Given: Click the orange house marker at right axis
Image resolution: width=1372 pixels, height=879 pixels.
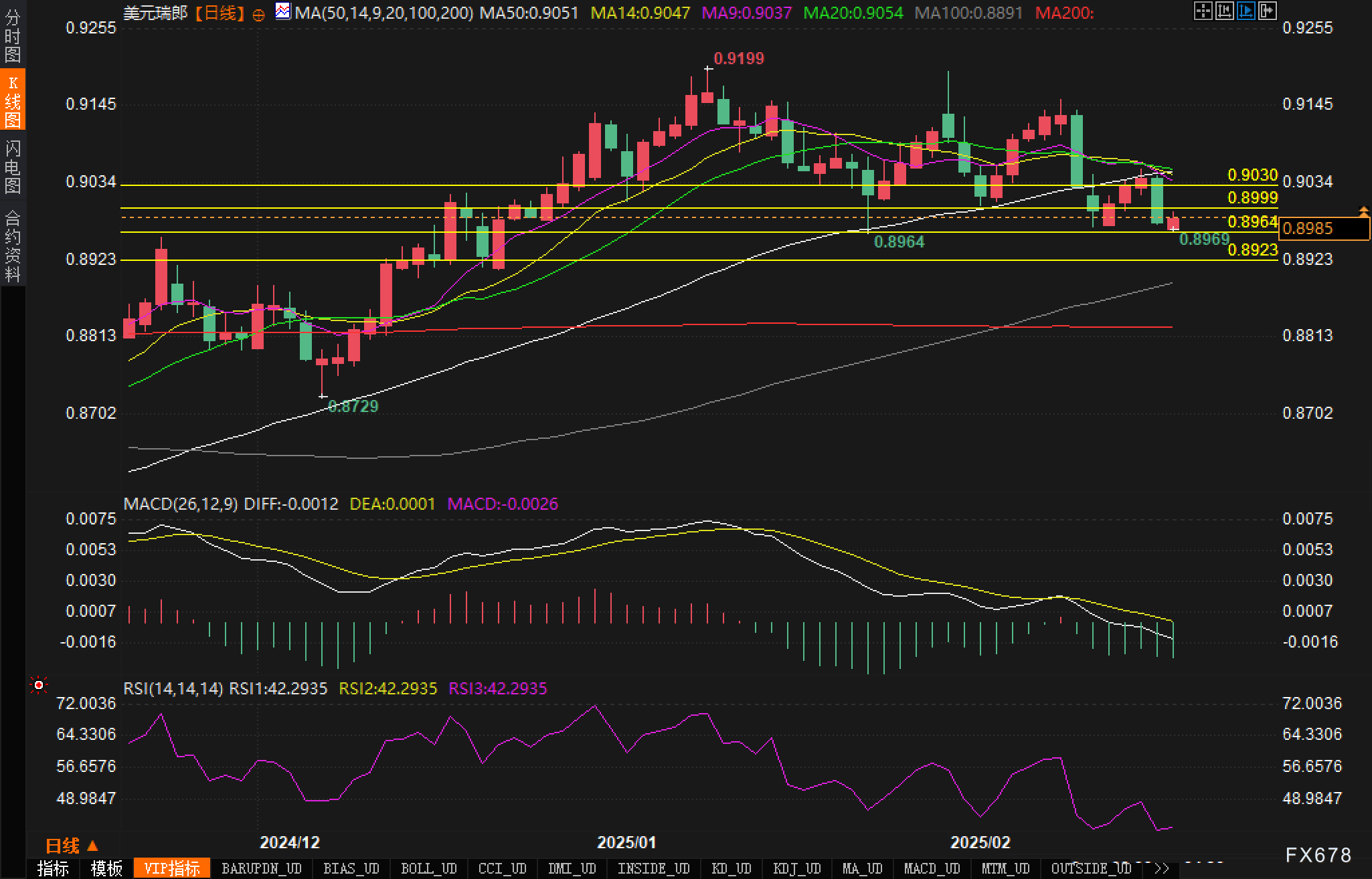Looking at the screenshot, I should [x=1364, y=212].
